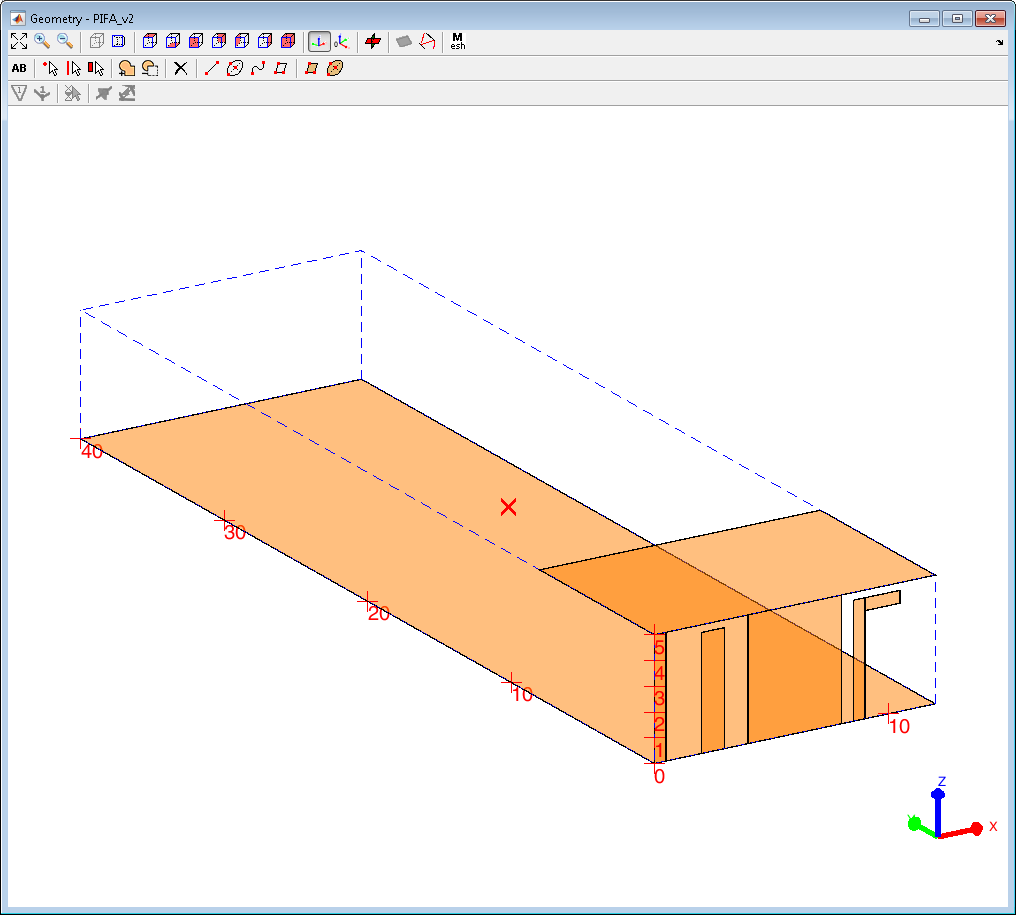Click the last red cube view preset
This screenshot has width=1016, height=915.
288,41
